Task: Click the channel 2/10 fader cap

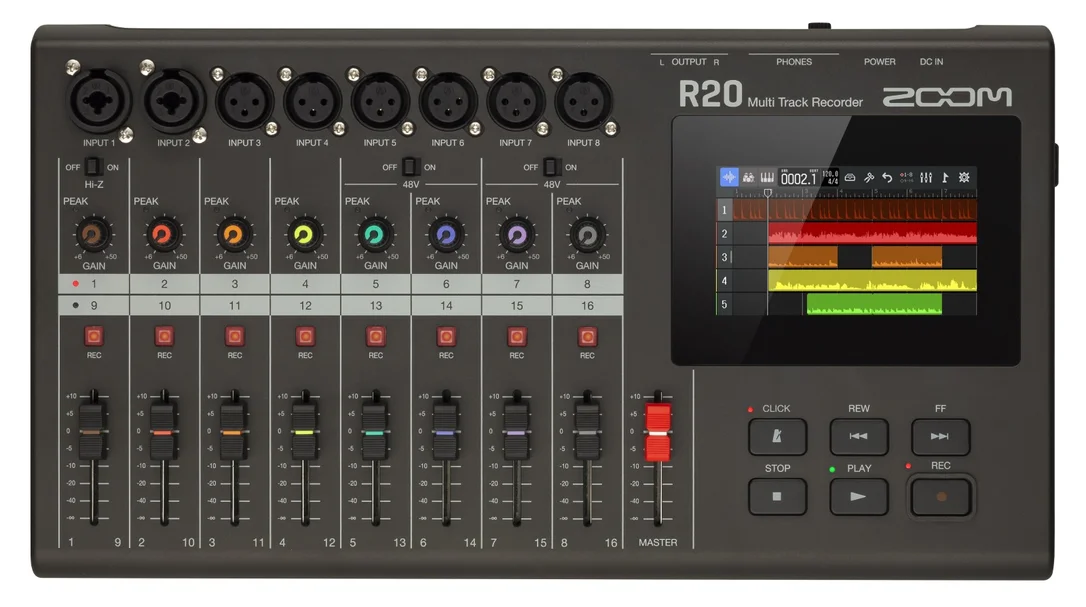Action: (162, 432)
